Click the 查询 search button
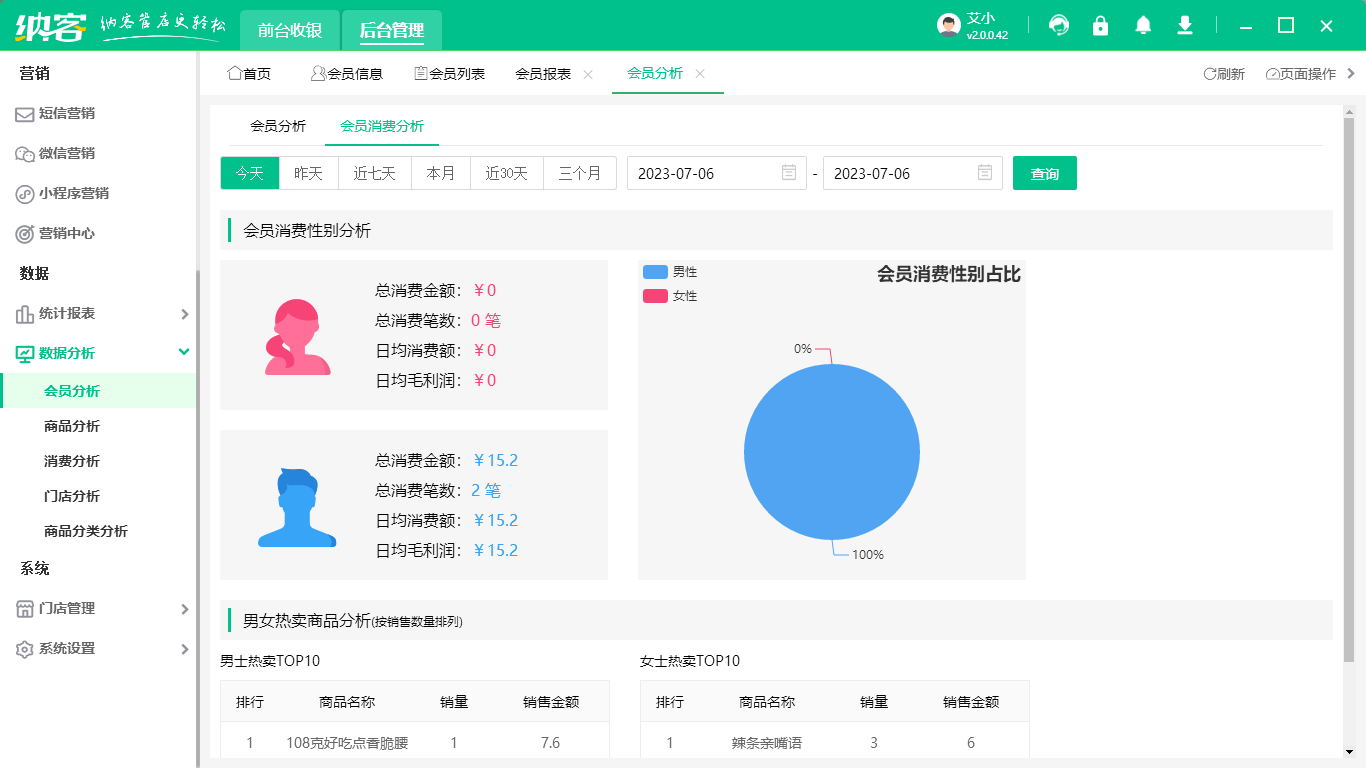This screenshot has width=1366, height=768. (1044, 172)
